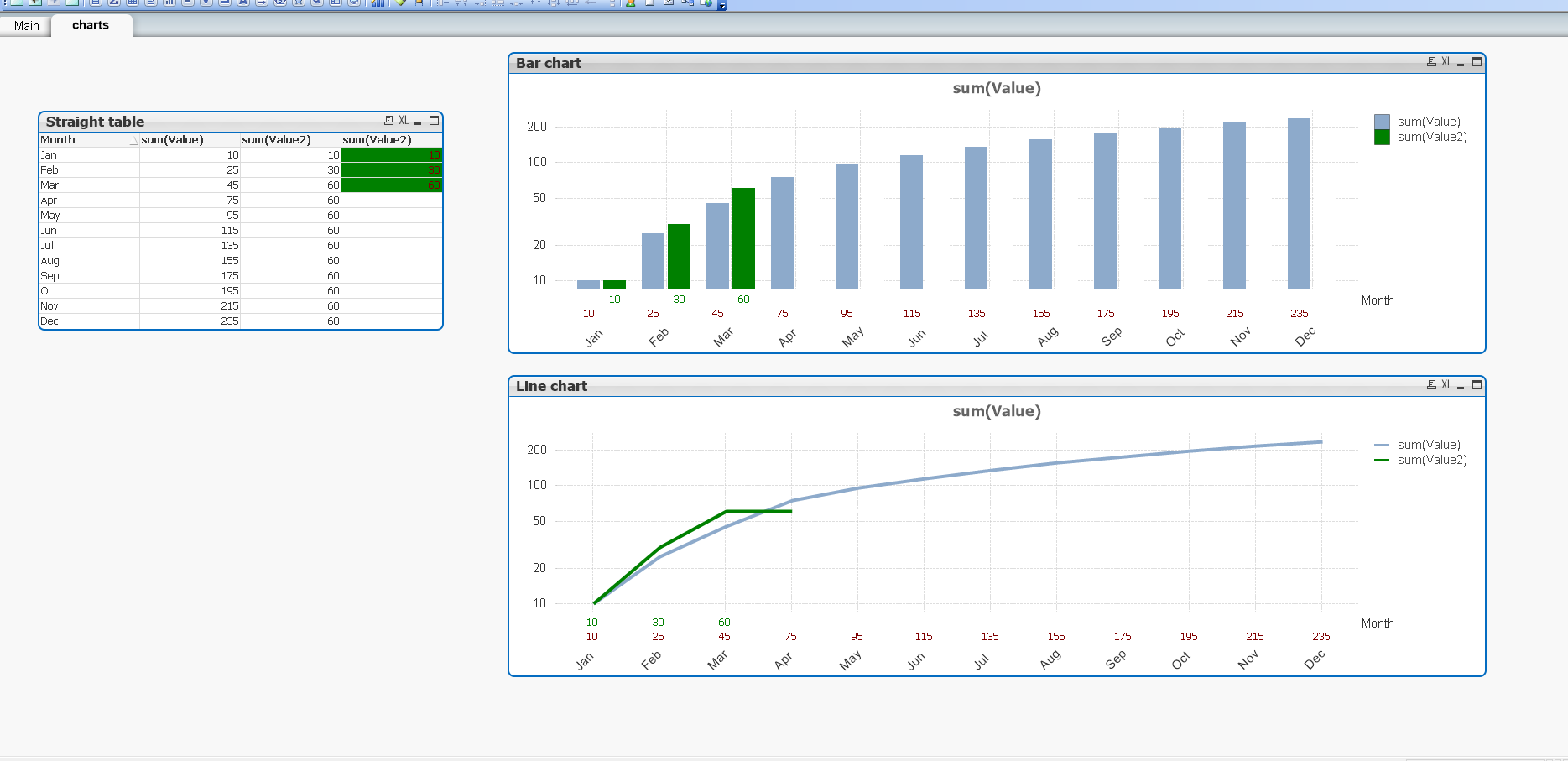This screenshot has height=761, width=1568.
Task: Click the green Feb bar in Bar chart
Action: coord(679,257)
